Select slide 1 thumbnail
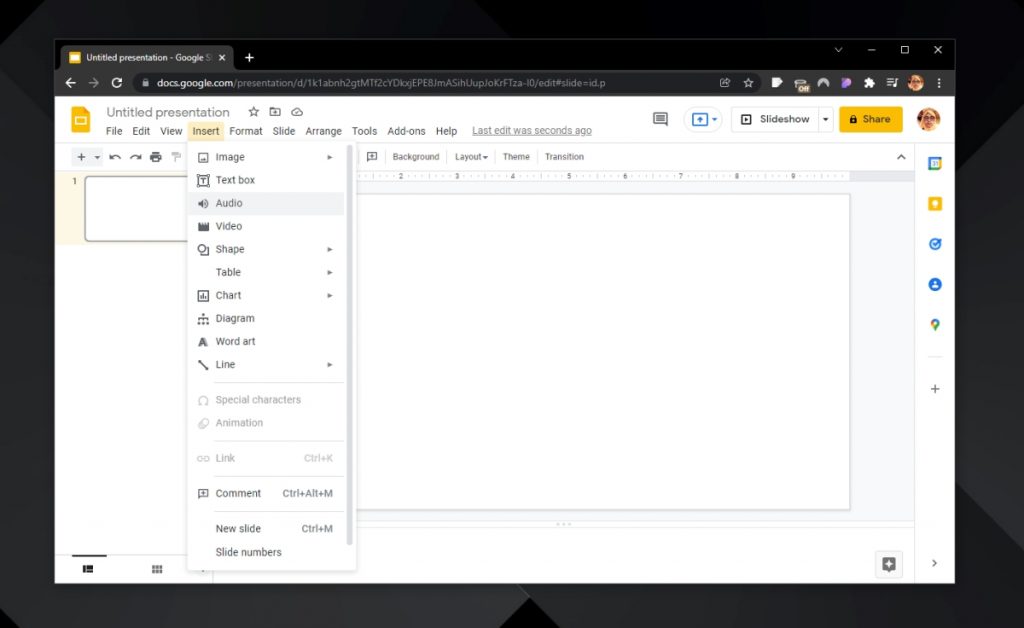1024x628 pixels. click(x=136, y=209)
